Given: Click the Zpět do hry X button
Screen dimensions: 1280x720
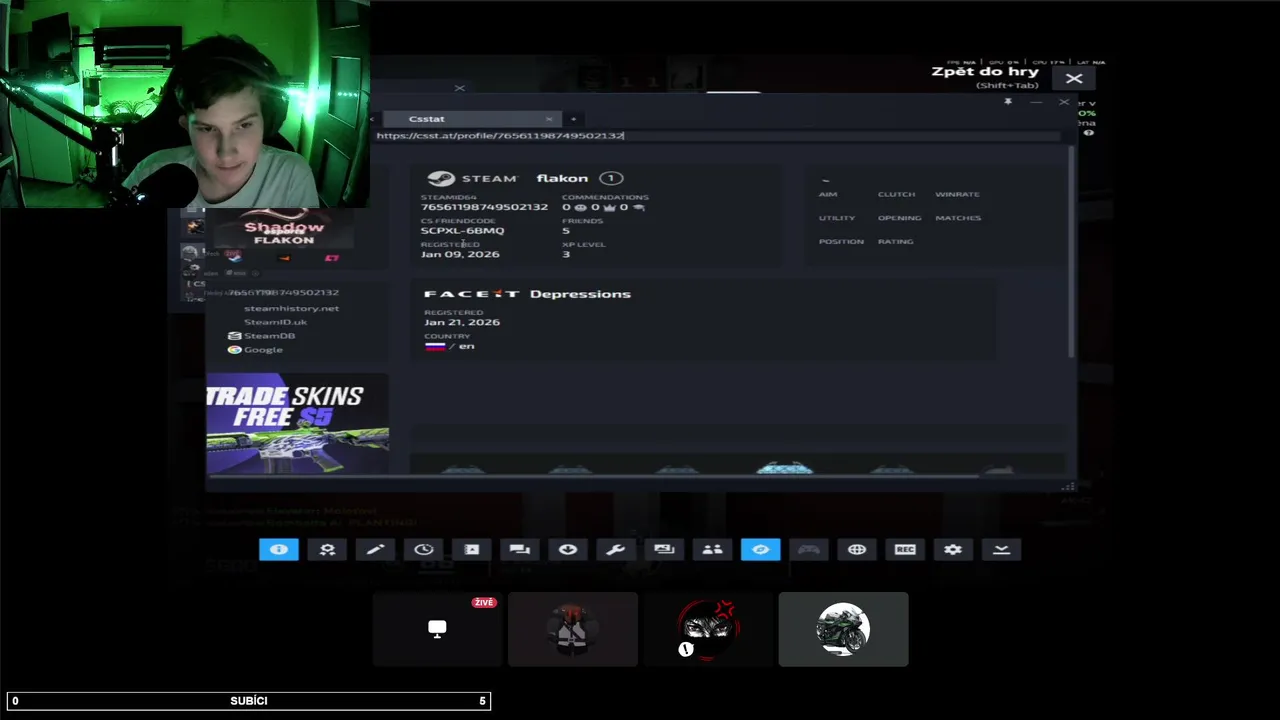Looking at the screenshot, I should point(1074,78).
